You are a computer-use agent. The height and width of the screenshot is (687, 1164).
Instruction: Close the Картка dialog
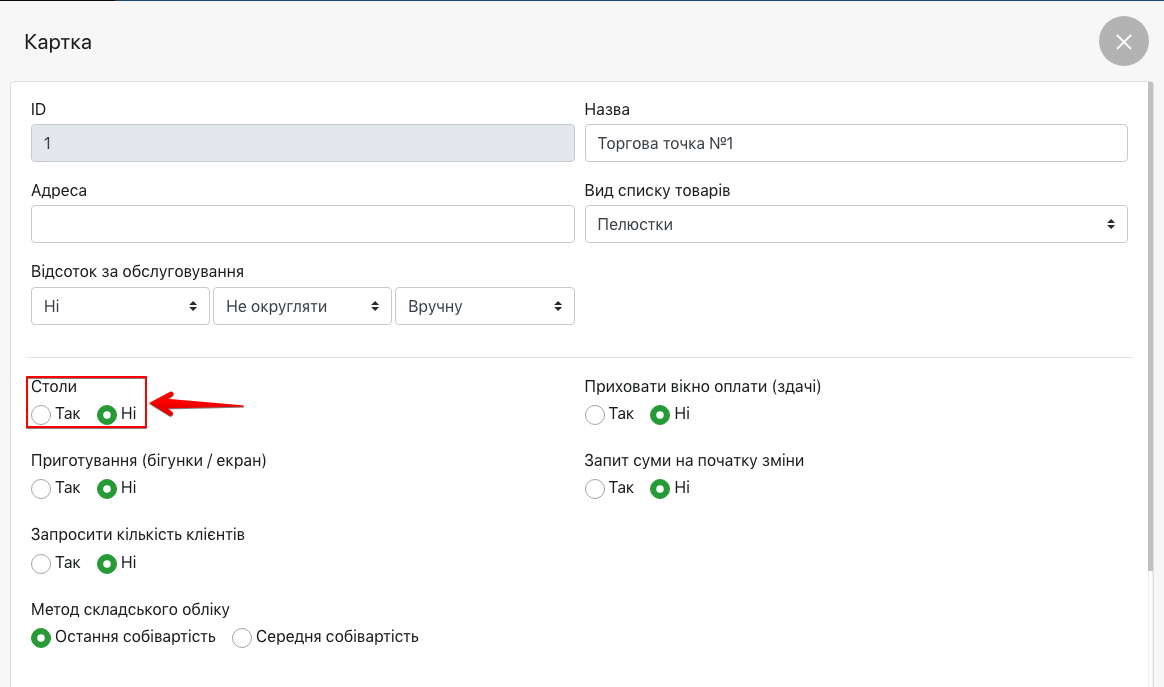(1123, 42)
